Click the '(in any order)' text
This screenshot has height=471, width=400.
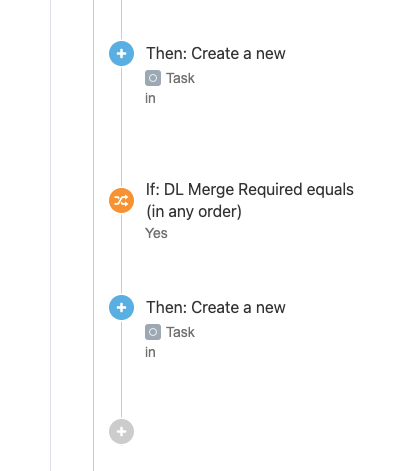coord(194,212)
